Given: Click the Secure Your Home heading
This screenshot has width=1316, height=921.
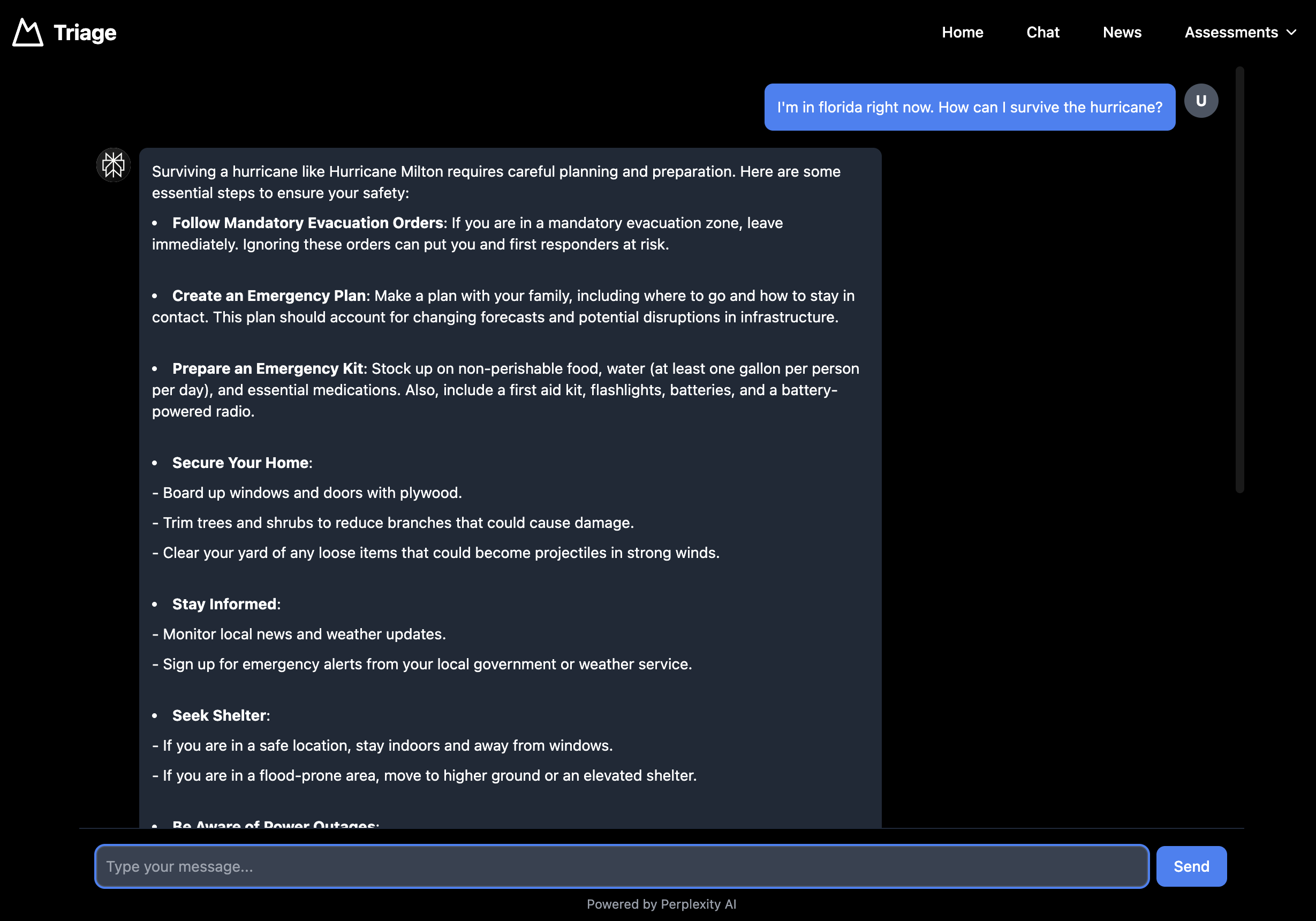Looking at the screenshot, I should tap(240, 463).
